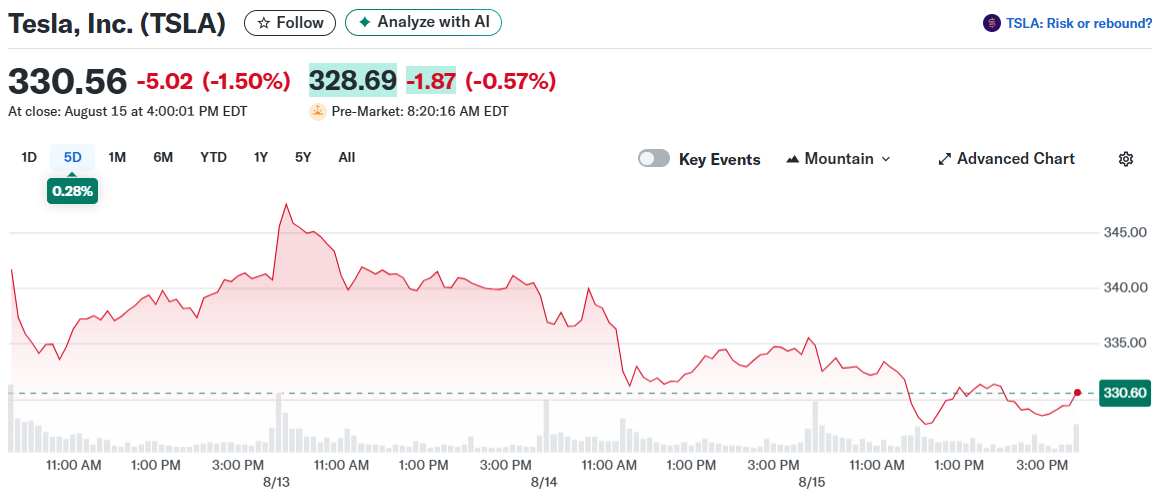Open the Mountain chart type dropdown
Screen dimensions: 1154x492
(838, 159)
